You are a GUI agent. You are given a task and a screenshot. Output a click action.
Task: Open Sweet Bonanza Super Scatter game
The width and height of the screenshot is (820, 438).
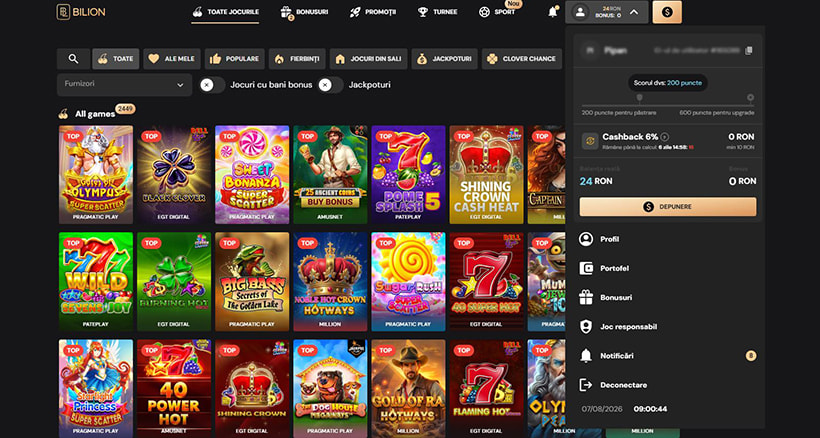252,175
